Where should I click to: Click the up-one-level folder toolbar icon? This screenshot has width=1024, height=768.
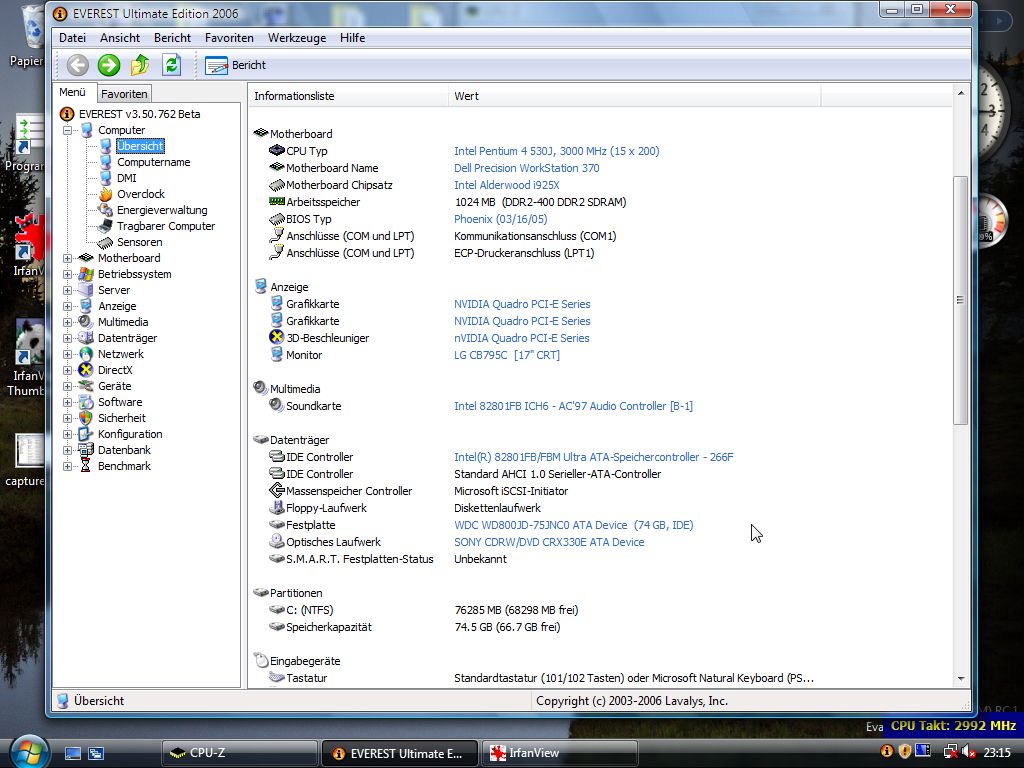[x=140, y=65]
